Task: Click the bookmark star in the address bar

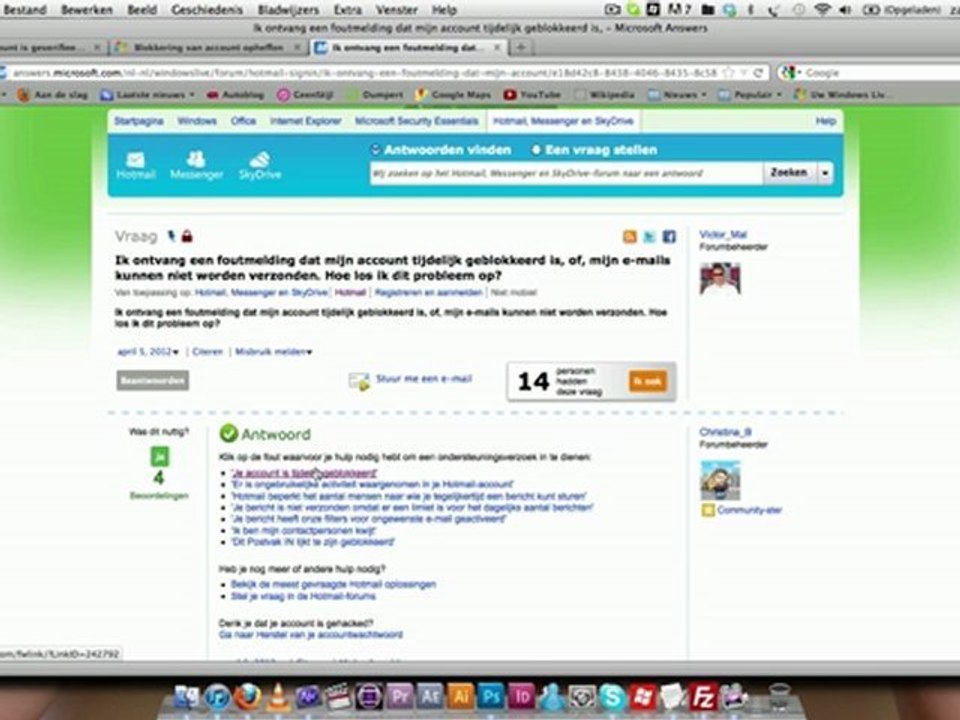Action: pyautogui.click(x=729, y=72)
